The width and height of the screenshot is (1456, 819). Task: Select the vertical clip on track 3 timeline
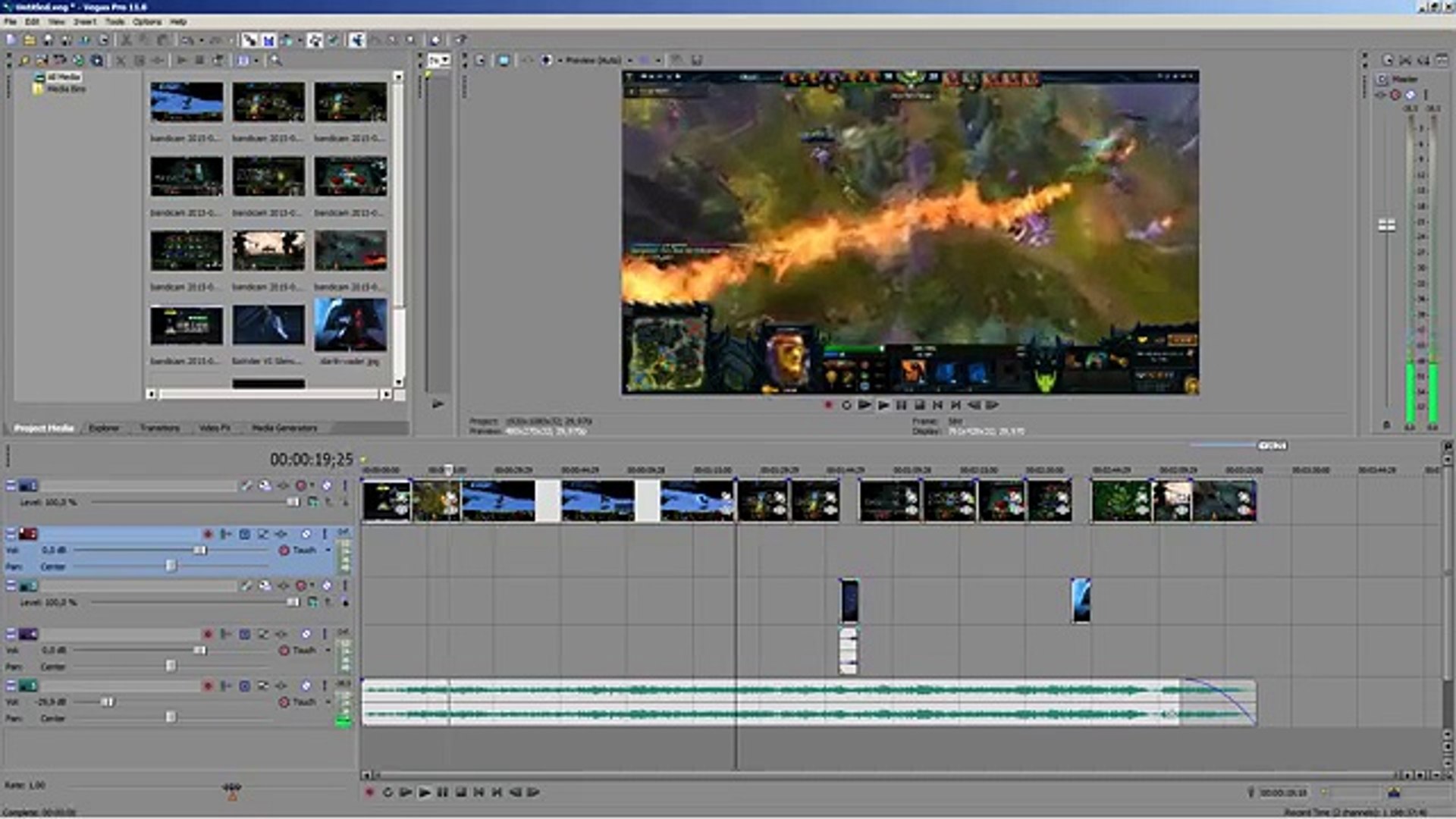point(849,601)
